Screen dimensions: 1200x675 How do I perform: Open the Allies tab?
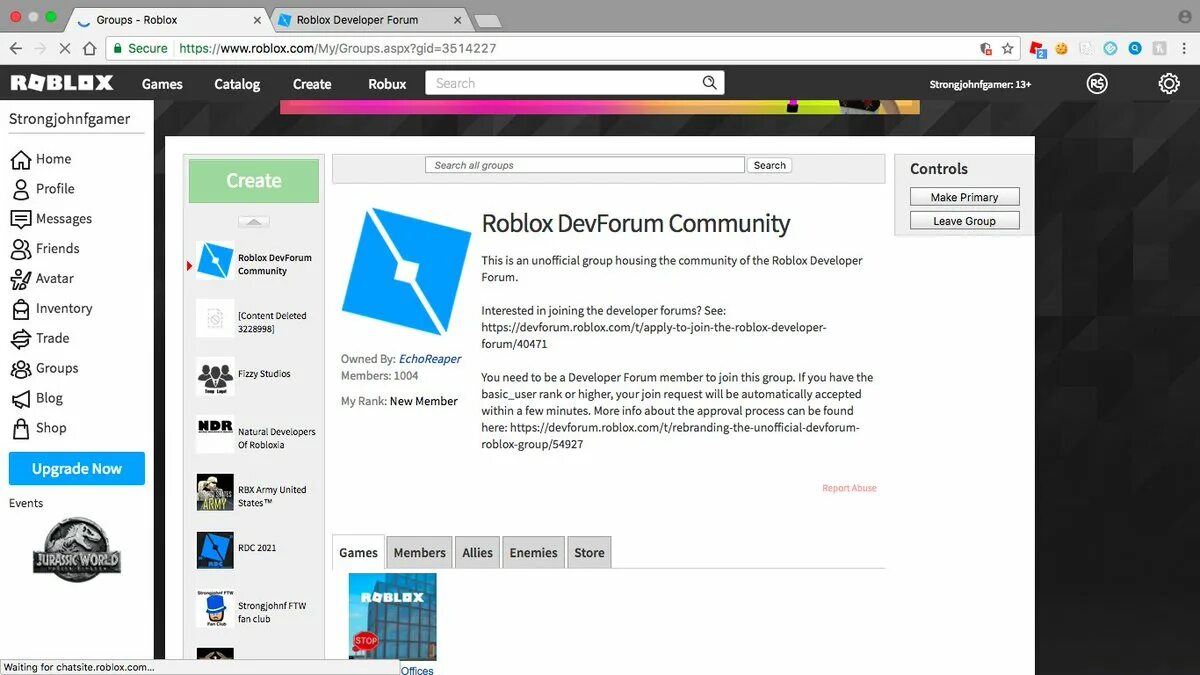pos(477,552)
